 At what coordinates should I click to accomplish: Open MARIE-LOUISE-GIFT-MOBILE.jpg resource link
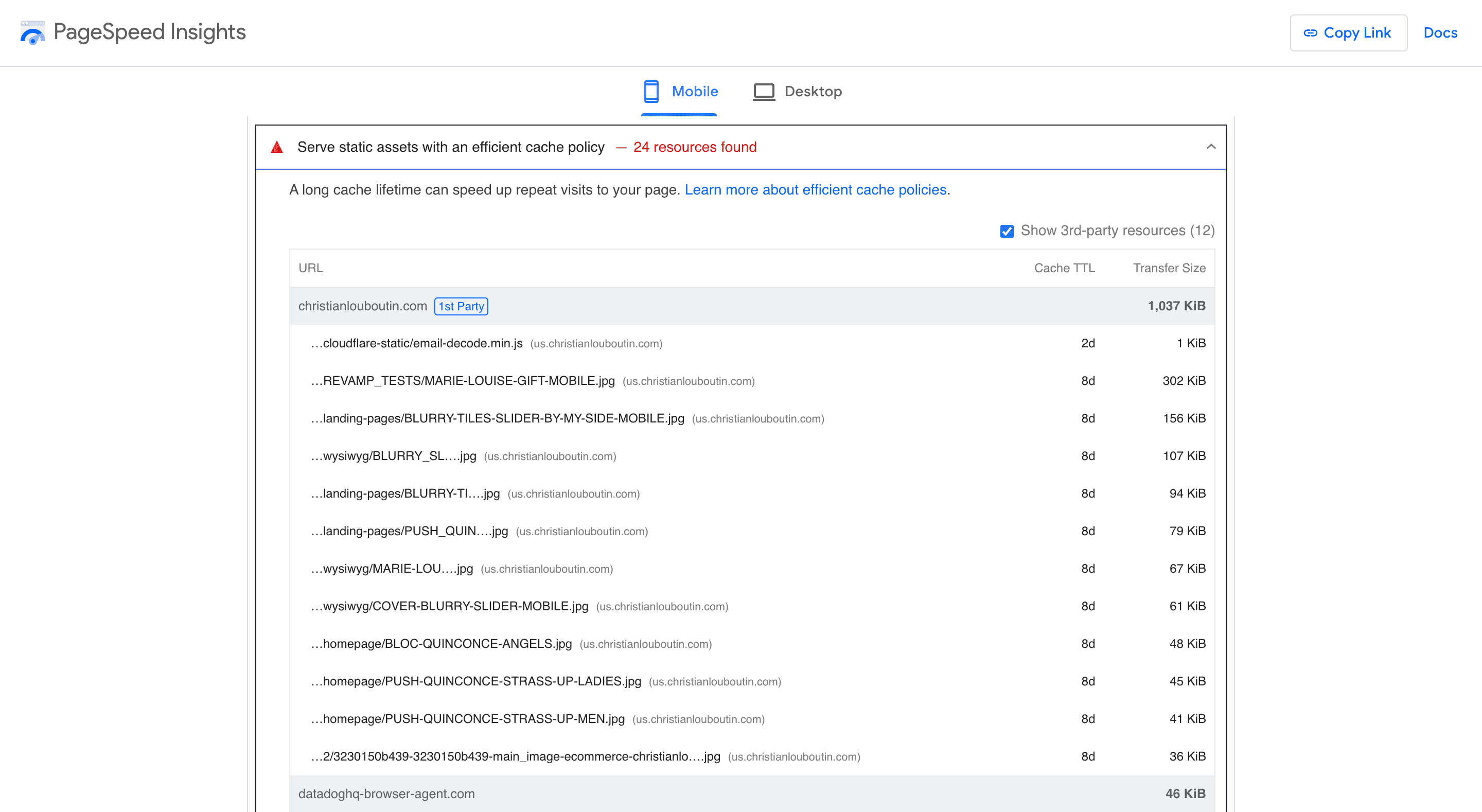tap(463, 380)
